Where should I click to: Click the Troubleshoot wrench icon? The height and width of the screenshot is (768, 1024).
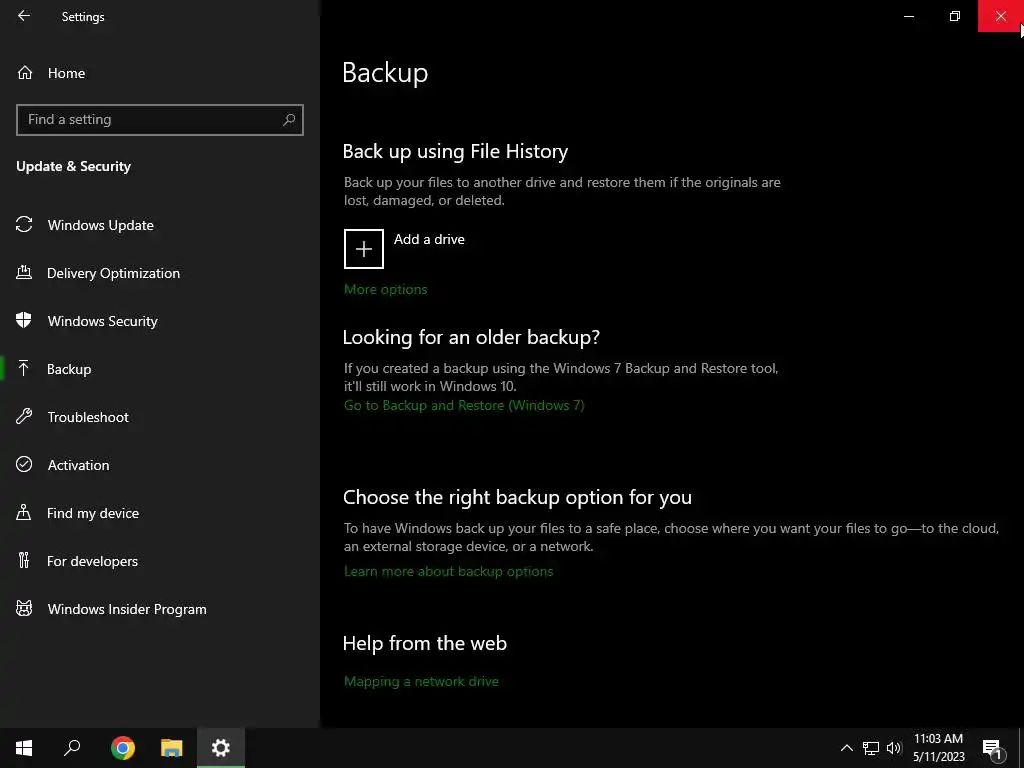pyautogui.click(x=24, y=416)
